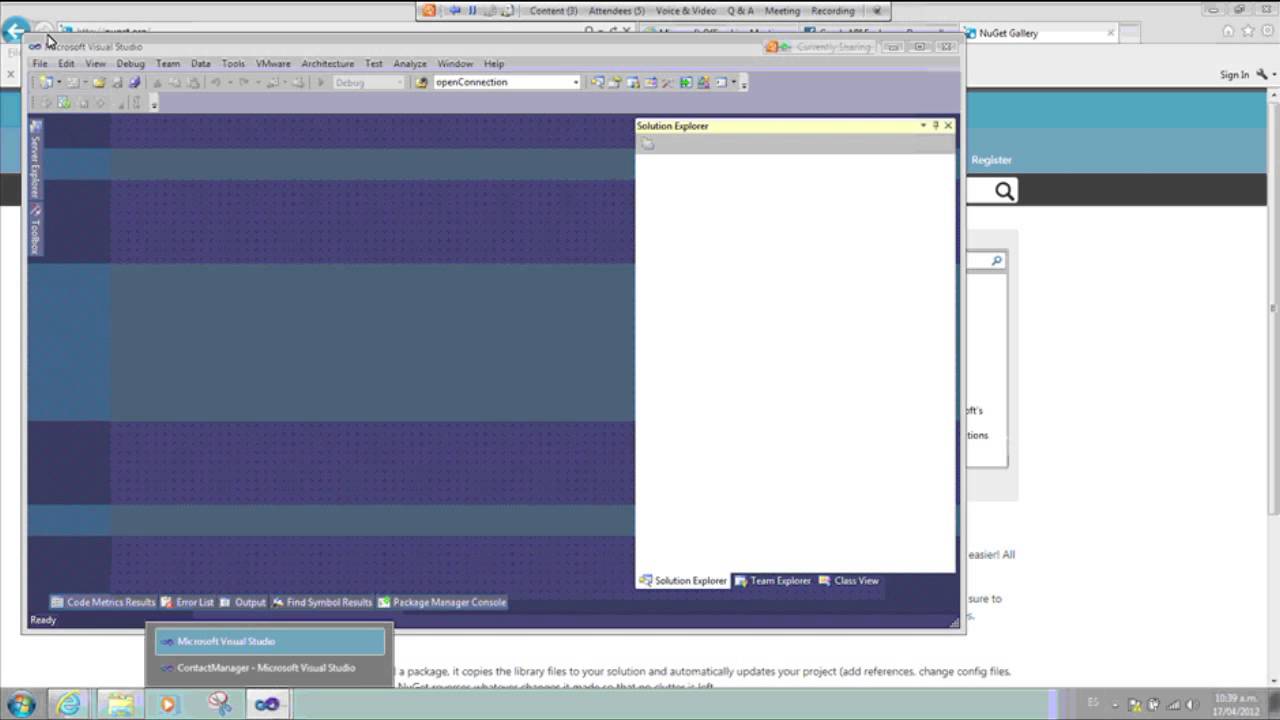Open the Output tab

coord(242,603)
